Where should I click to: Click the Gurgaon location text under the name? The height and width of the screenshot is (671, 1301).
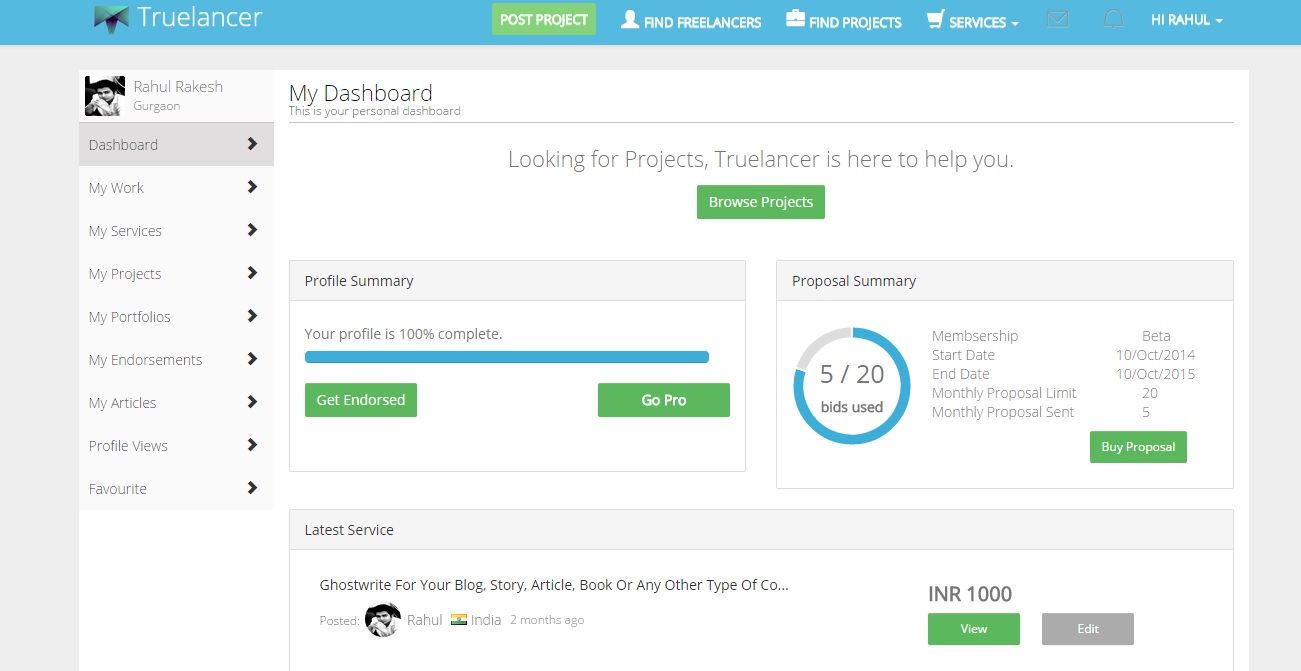click(x=157, y=106)
